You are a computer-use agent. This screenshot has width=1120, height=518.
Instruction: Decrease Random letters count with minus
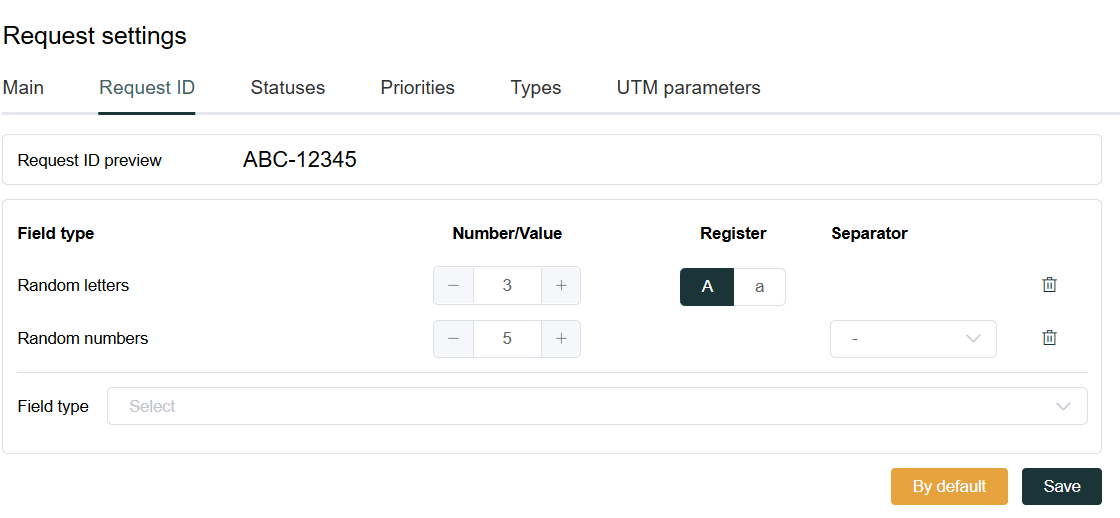point(454,286)
